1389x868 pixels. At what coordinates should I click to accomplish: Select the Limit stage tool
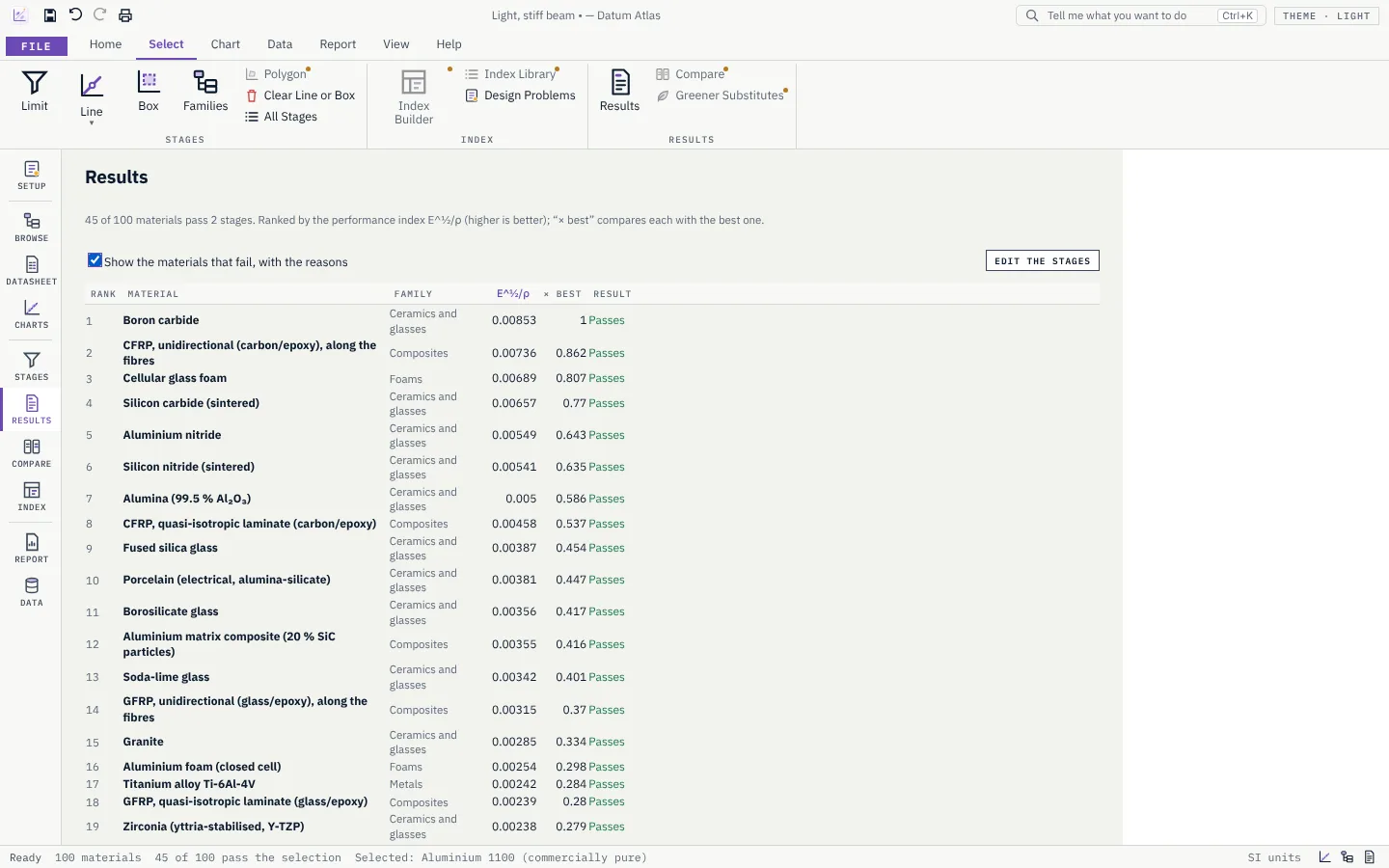click(x=35, y=93)
